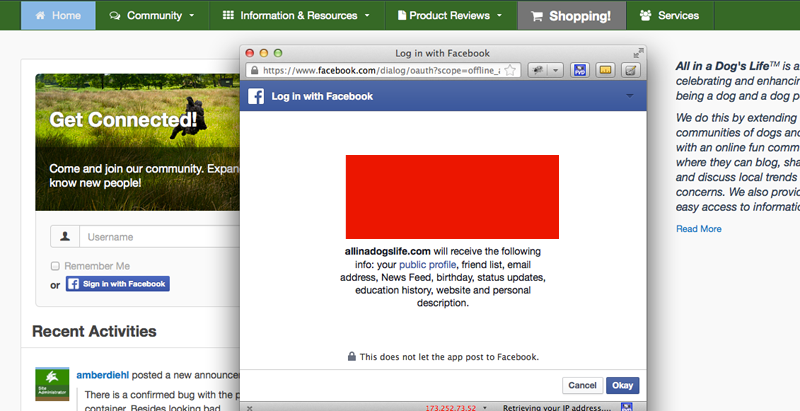Viewport: 800px width, 411px height.
Task: Close the popup status bar with the x
Action: coord(249,408)
